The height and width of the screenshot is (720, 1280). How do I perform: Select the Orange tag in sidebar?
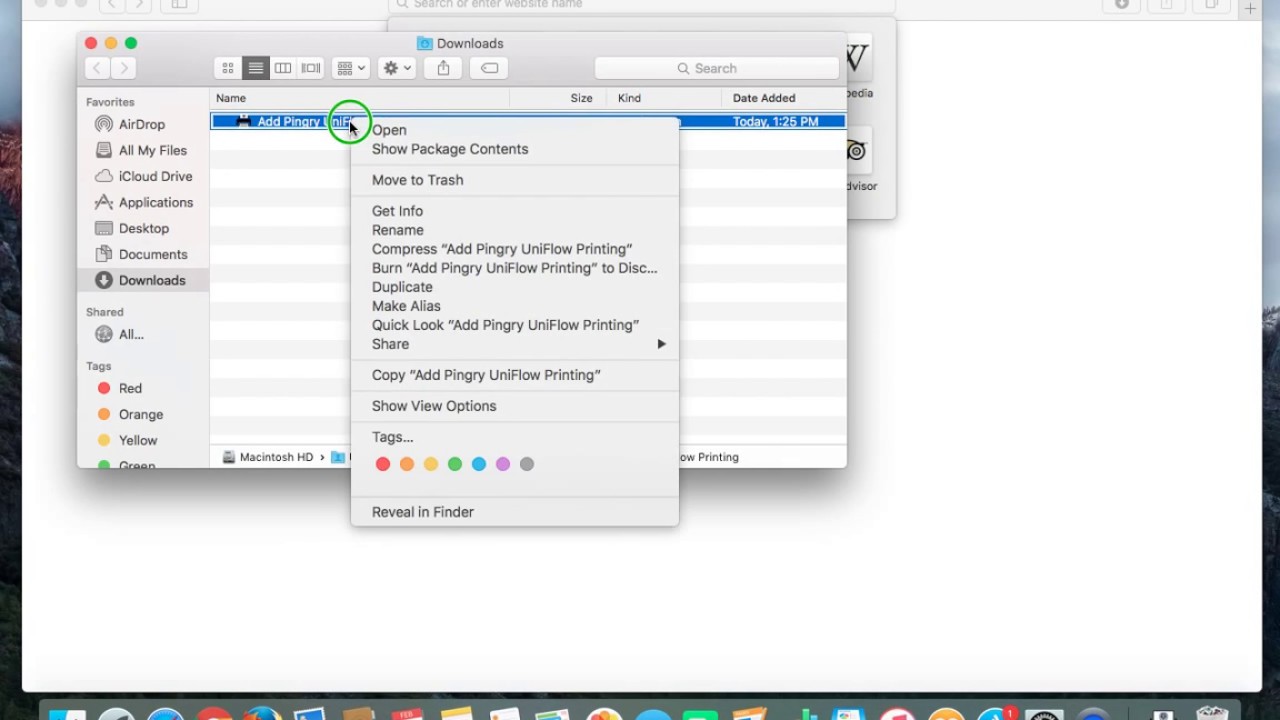click(x=140, y=414)
